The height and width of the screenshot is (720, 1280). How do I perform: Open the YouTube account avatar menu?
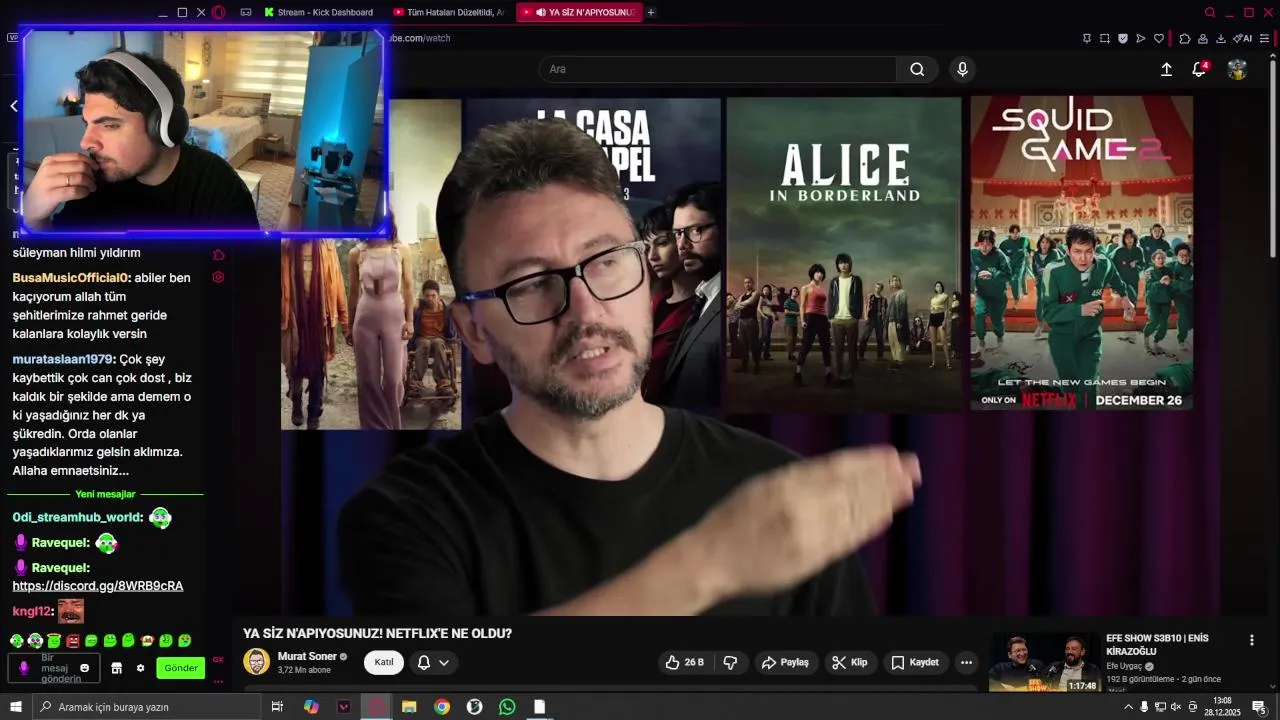[1237, 69]
